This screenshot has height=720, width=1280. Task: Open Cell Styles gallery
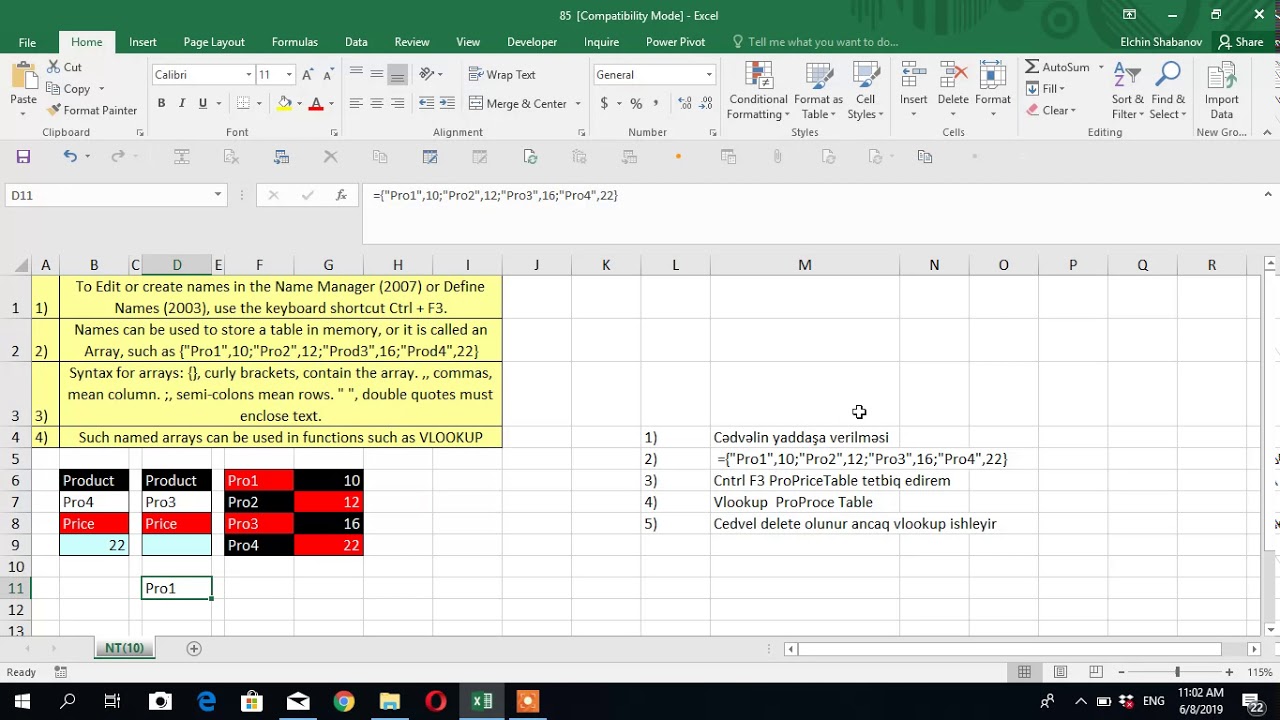(x=865, y=91)
